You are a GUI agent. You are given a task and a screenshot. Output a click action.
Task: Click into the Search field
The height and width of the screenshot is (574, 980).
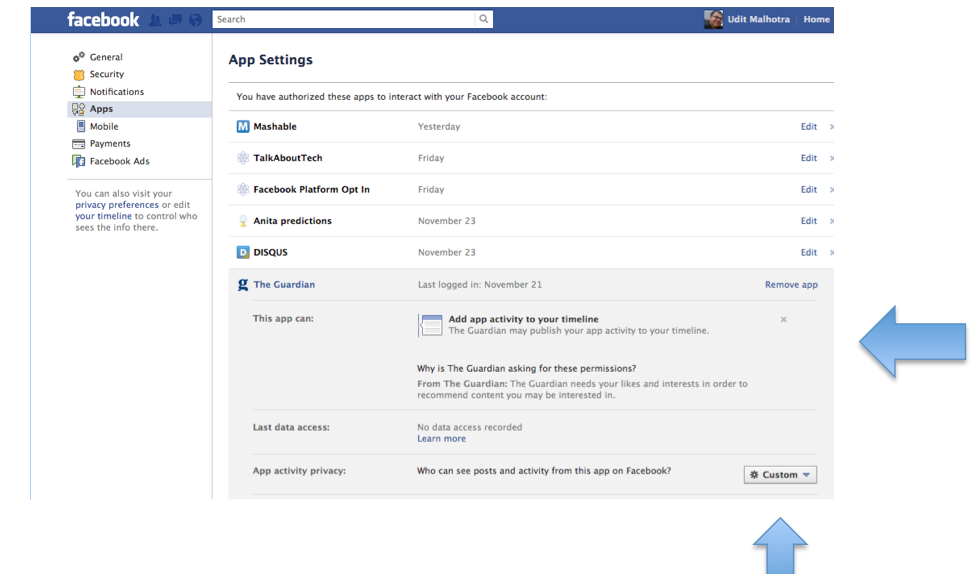[344, 19]
